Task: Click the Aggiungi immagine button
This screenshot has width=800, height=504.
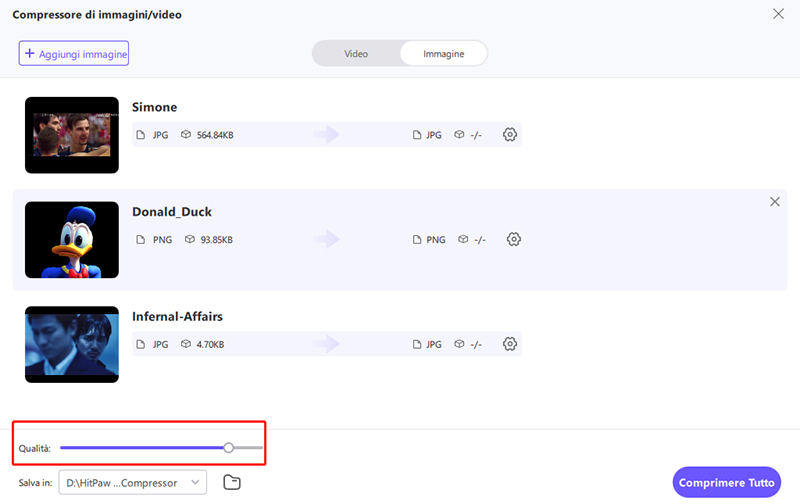Action: pos(74,54)
